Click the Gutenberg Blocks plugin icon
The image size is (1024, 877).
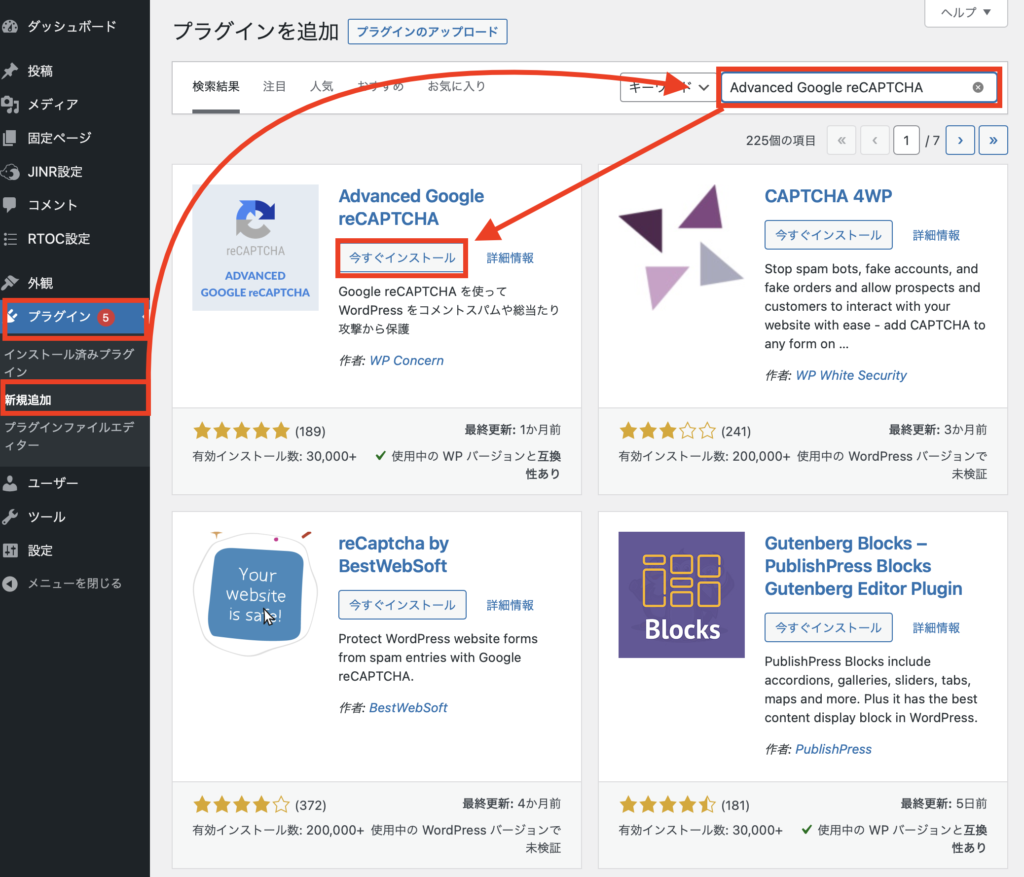pyautogui.click(x=681, y=594)
